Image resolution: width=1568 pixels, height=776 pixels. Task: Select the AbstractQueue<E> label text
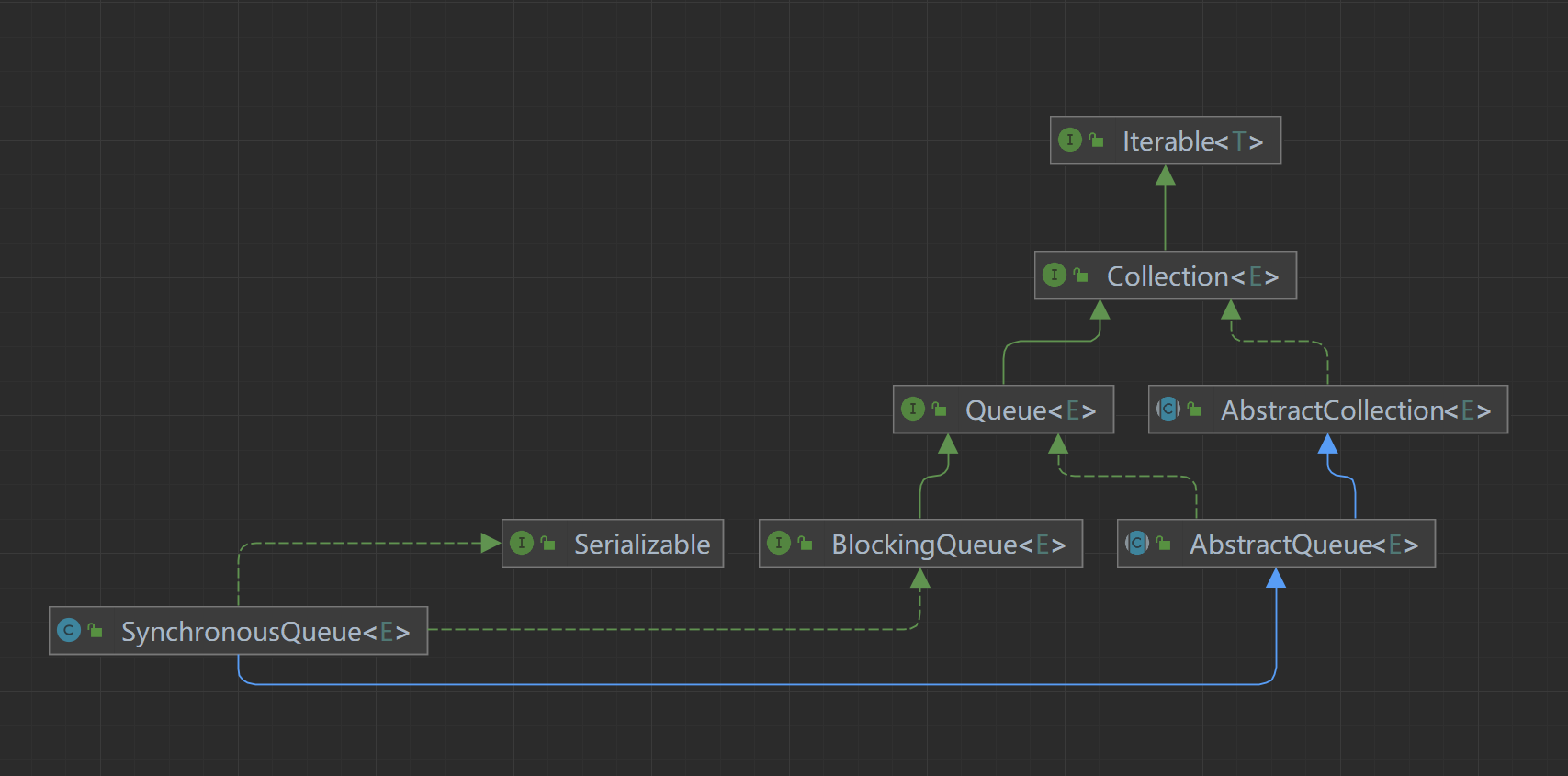(1304, 545)
